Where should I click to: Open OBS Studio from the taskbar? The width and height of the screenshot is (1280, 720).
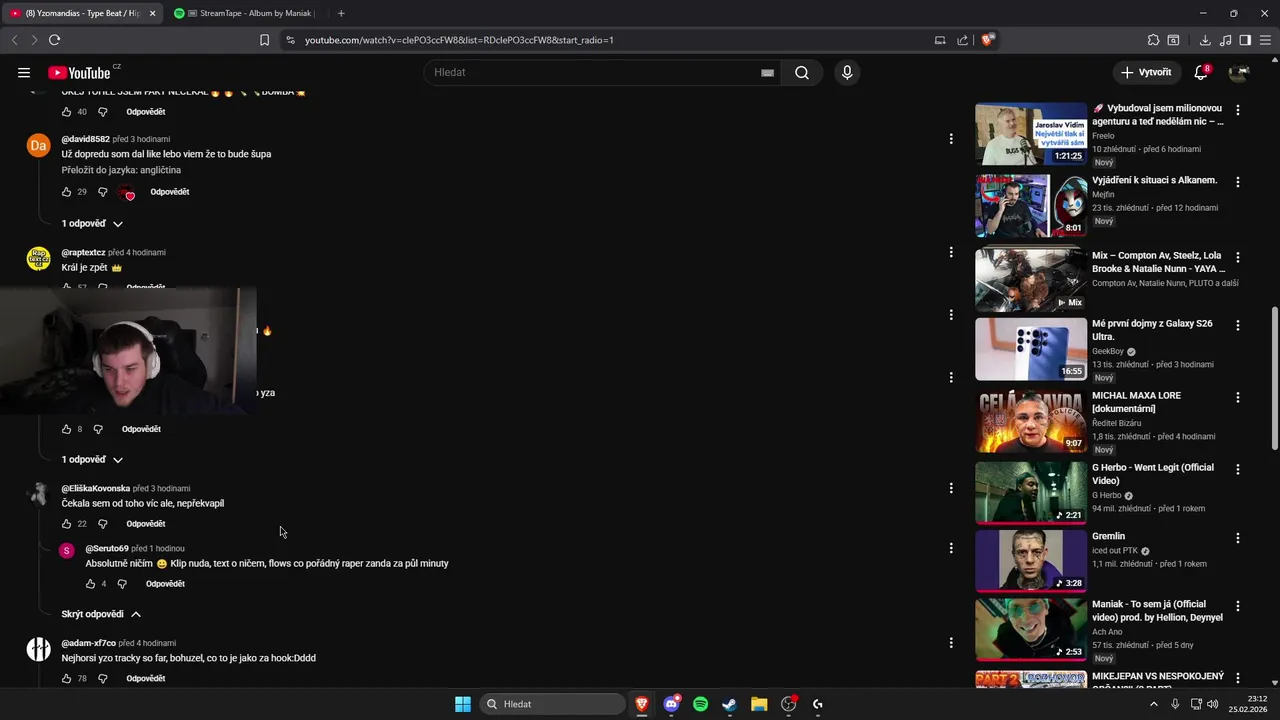(x=789, y=704)
